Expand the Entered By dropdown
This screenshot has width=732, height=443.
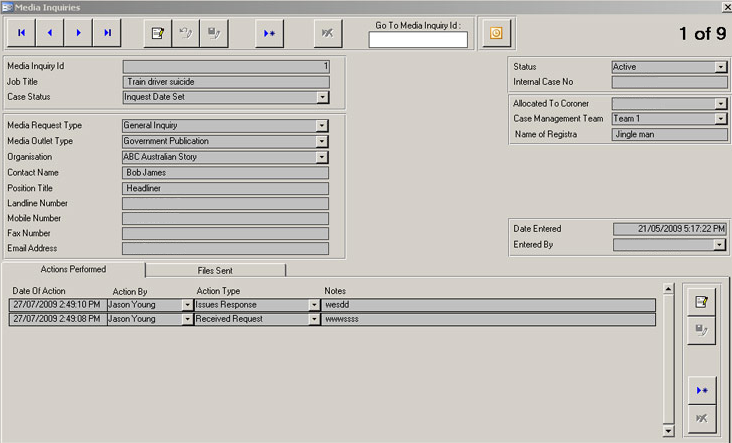click(719, 245)
